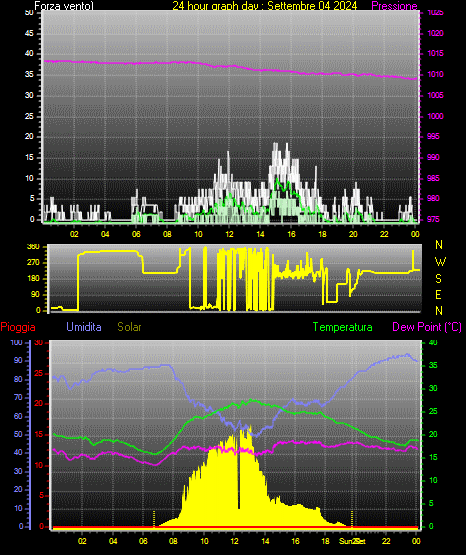The width and height of the screenshot is (466, 555).
Task: Click the green 25 on the temperature axis
Action: 433,411
